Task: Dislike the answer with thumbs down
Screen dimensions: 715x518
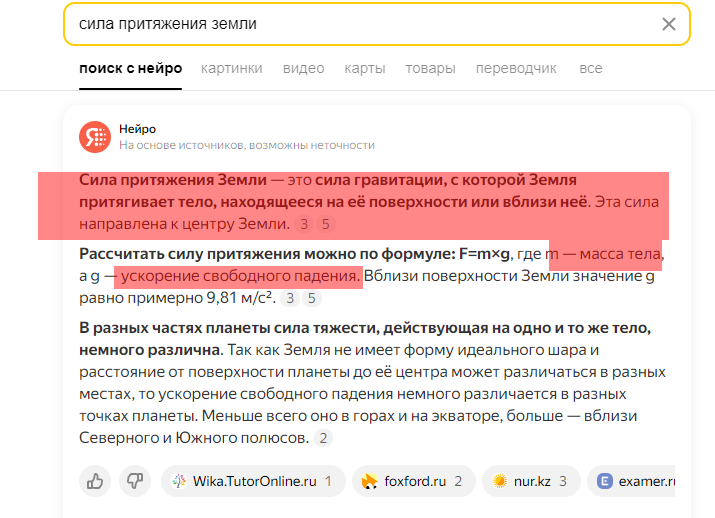Action: [135, 481]
